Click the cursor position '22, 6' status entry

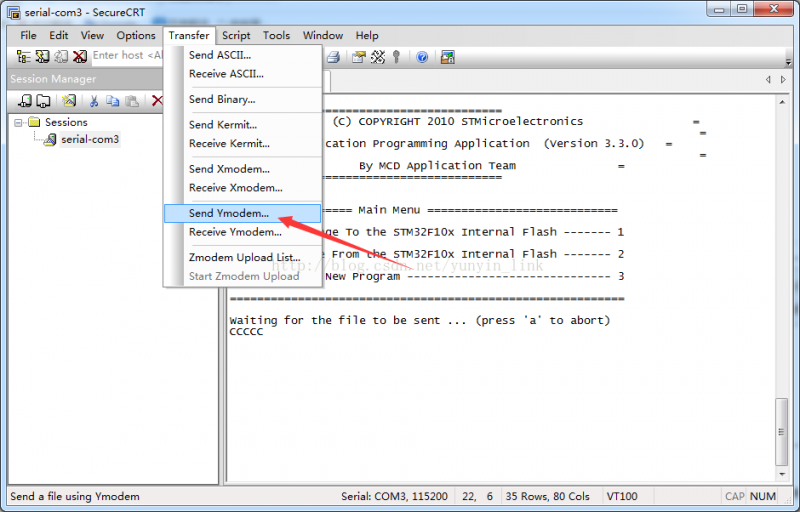[478, 496]
